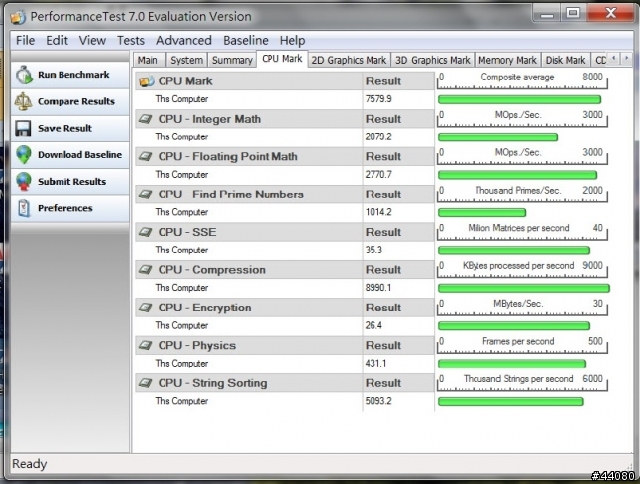Viewport: 640px width, 484px height.
Task: Open the File menu
Action: [25, 40]
